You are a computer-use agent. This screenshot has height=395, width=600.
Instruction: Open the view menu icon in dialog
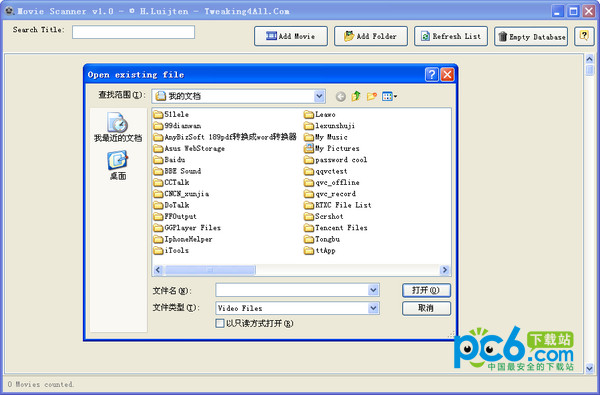[x=390, y=96]
